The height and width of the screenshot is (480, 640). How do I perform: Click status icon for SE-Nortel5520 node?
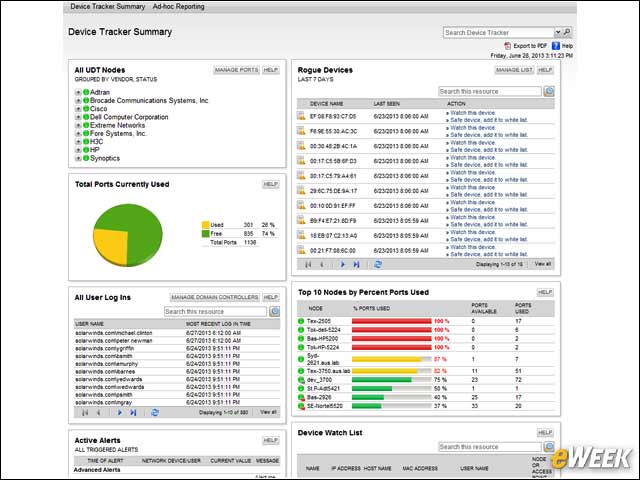tap(301, 406)
